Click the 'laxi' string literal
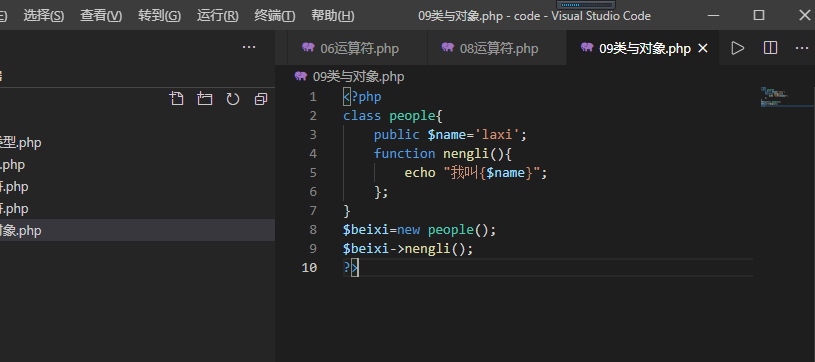The image size is (815, 362). (497, 135)
